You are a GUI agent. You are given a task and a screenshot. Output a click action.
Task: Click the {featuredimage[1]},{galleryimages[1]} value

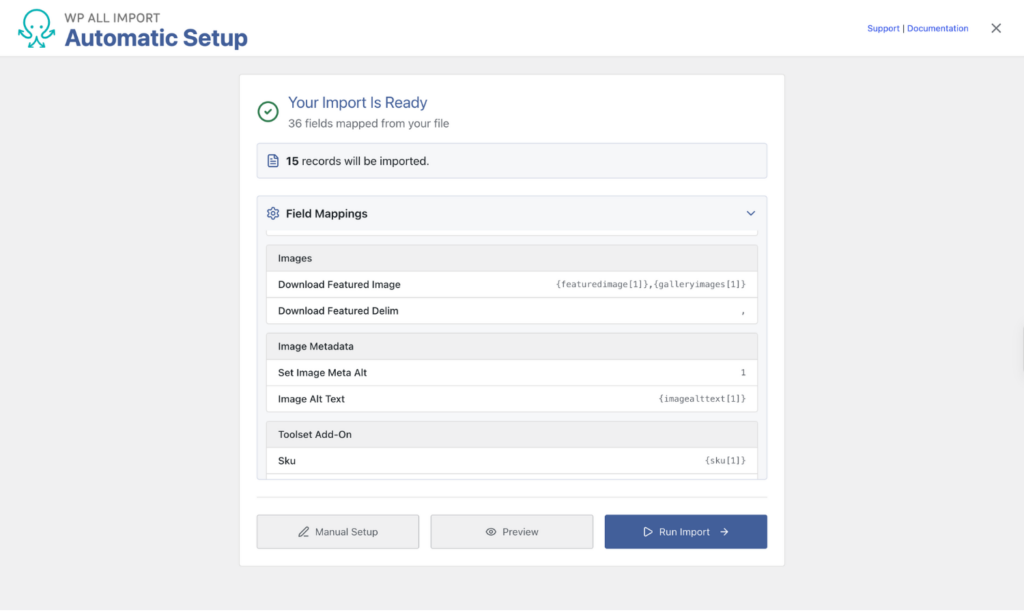[x=650, y=284]
